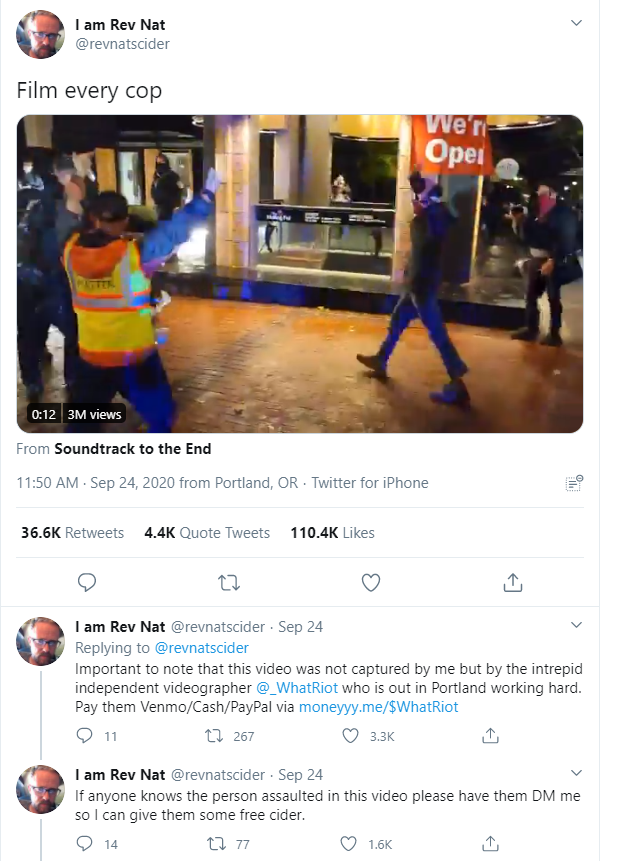Image resolution: width=628 pixels, height=861 pixels.
Task: Like the main tweet with heart icon
Action: point(371,583)
